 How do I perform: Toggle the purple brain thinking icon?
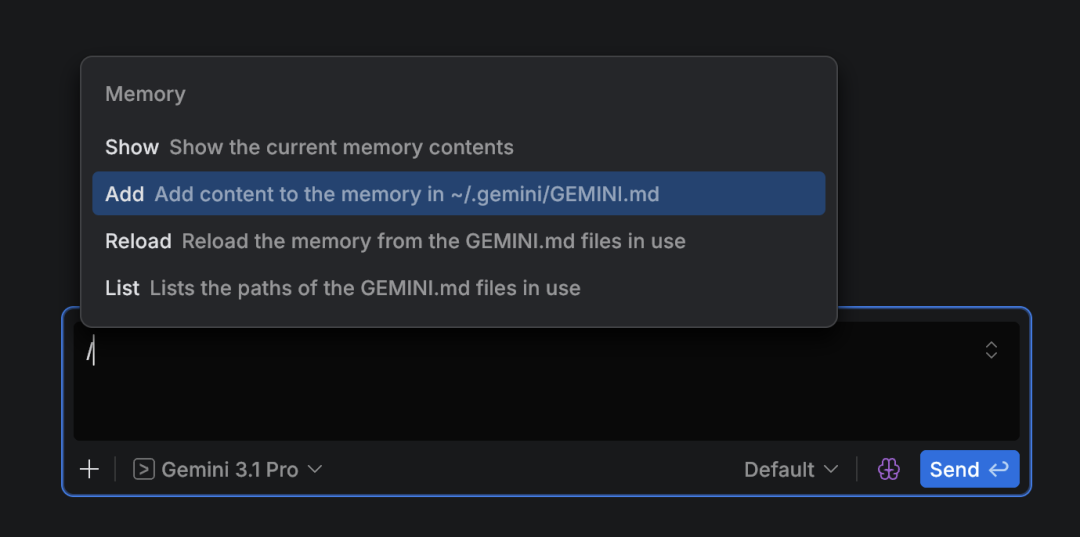click(889, 469)
